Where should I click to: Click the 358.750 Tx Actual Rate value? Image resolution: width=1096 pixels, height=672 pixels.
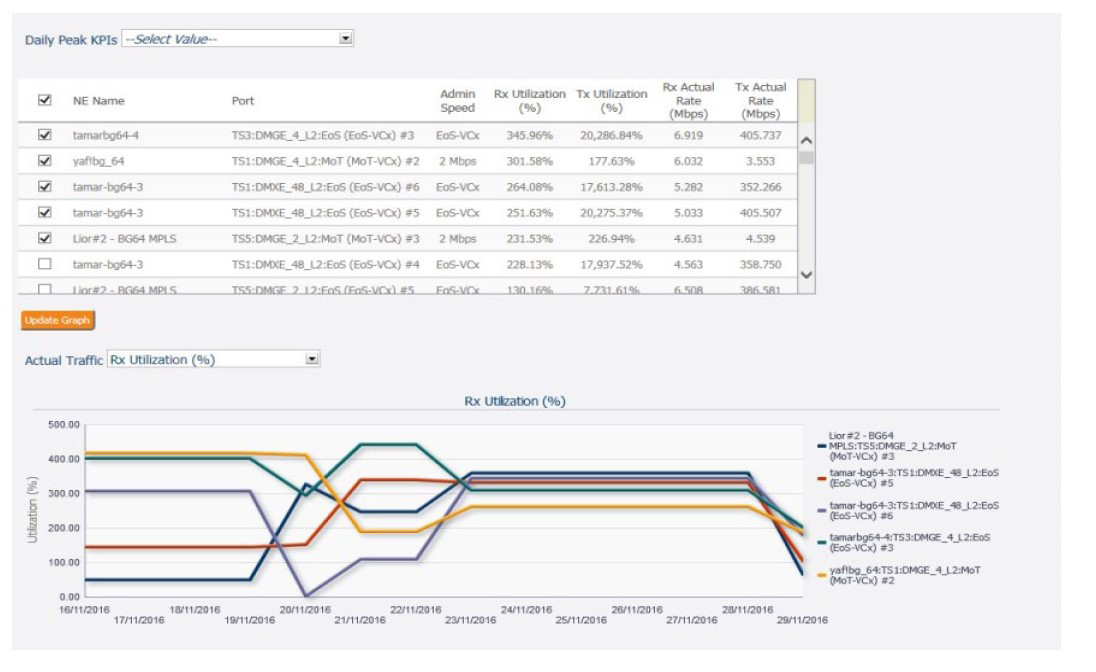point(760,264)
